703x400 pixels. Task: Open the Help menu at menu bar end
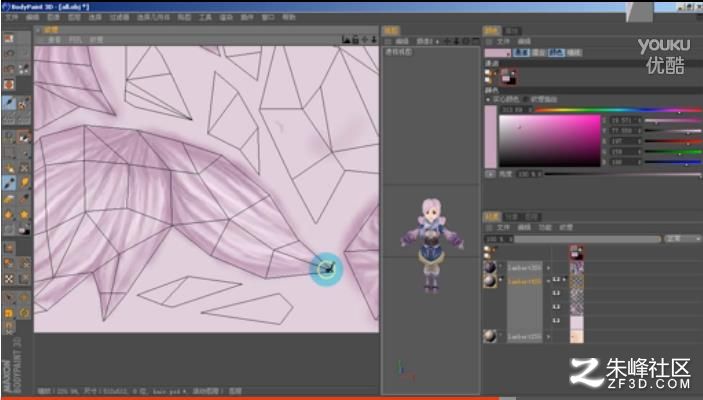(x=289, y=17)
